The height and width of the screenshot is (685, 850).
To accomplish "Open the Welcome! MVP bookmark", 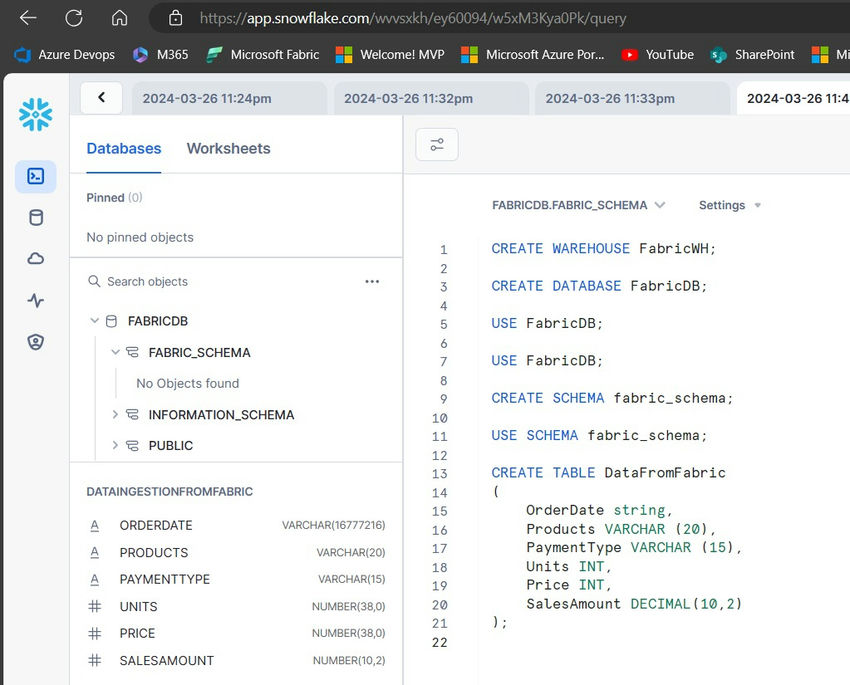I will click(x=390, y=55).
